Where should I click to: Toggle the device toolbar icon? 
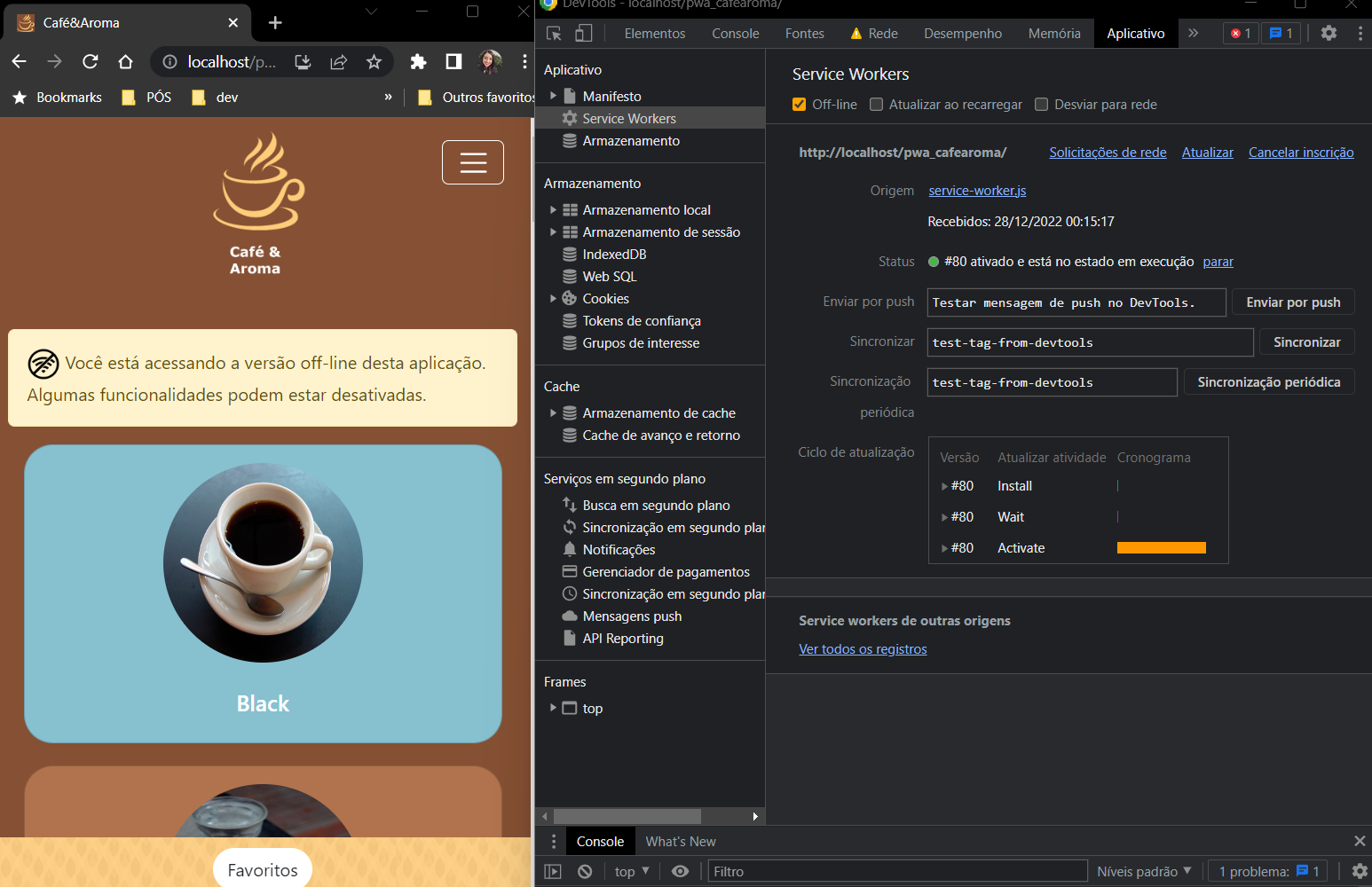[583, 33]
